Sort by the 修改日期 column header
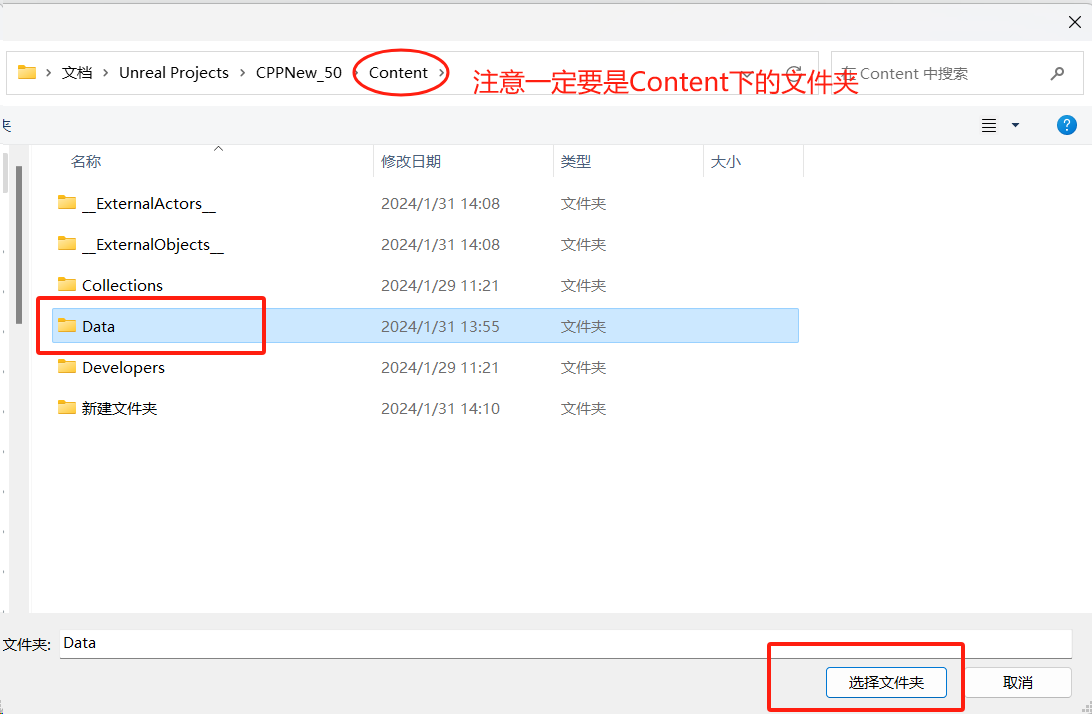This screenshot has width=1092, height=714. click(411, 161)
